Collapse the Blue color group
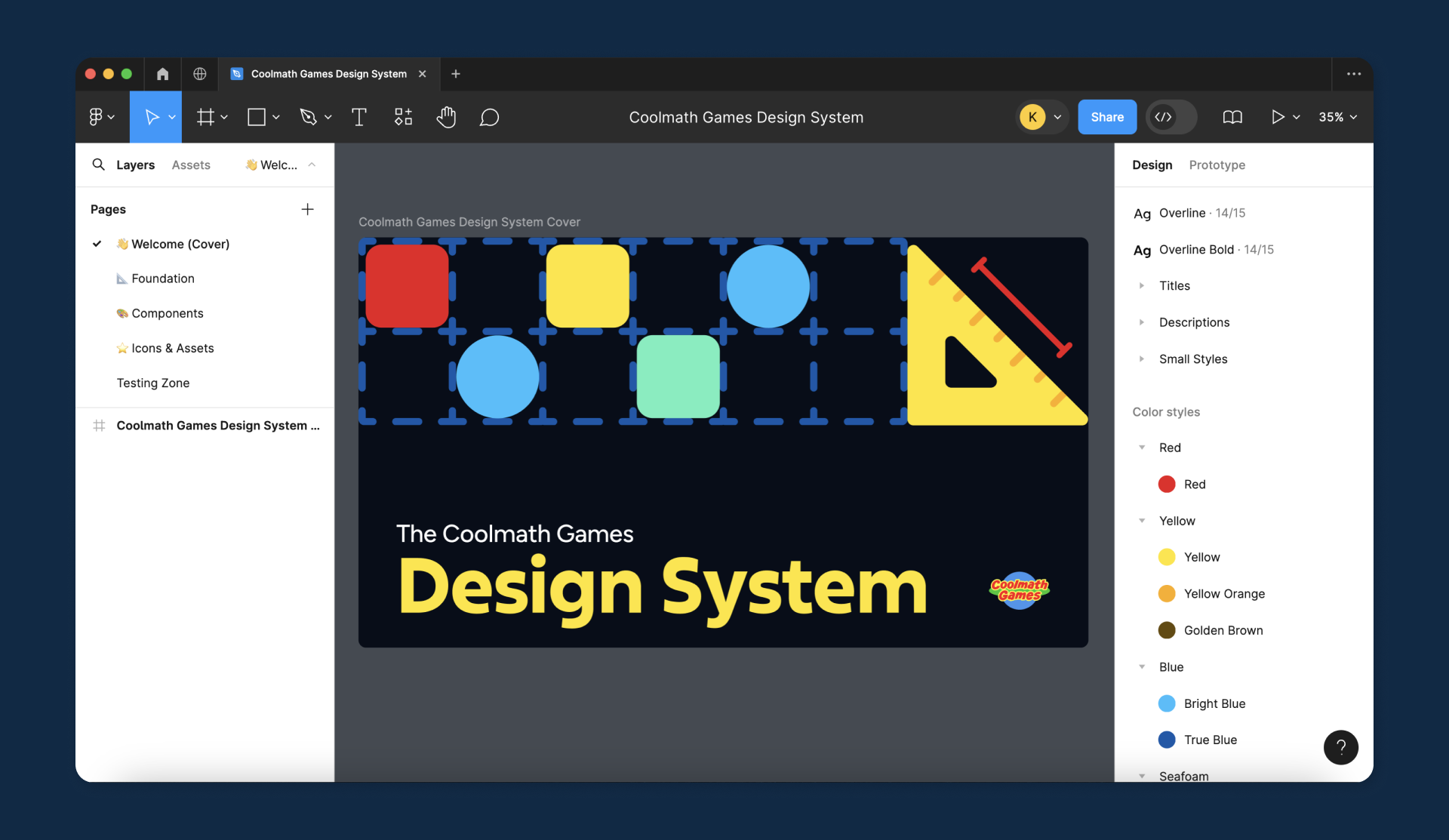Image resolution: width=1449 pixels, height=840 pixels. pyautogui.click(x=1142, y=667)
